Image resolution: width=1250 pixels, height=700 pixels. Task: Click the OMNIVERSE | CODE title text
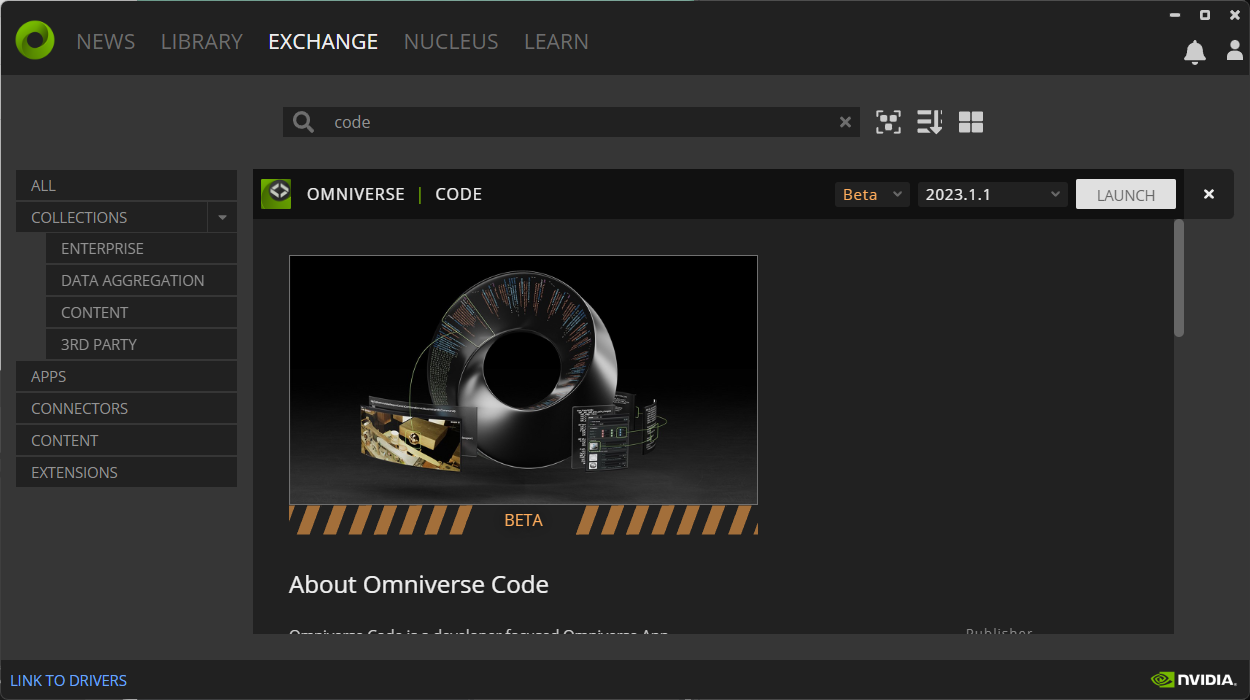[394, 194]
